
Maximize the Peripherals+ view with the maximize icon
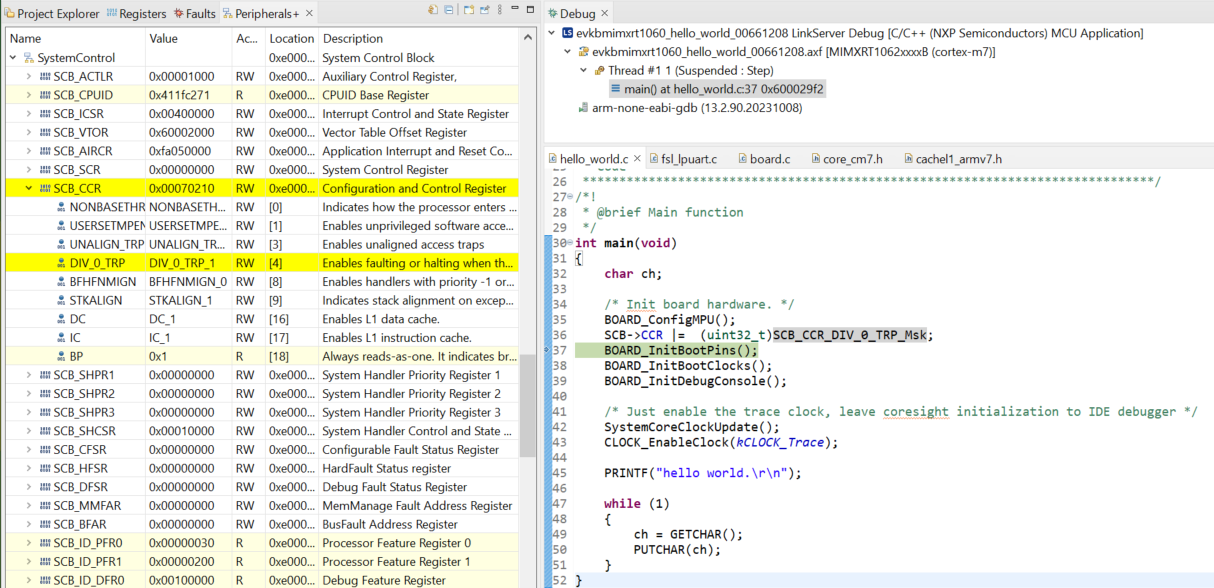tap(530, 9)
